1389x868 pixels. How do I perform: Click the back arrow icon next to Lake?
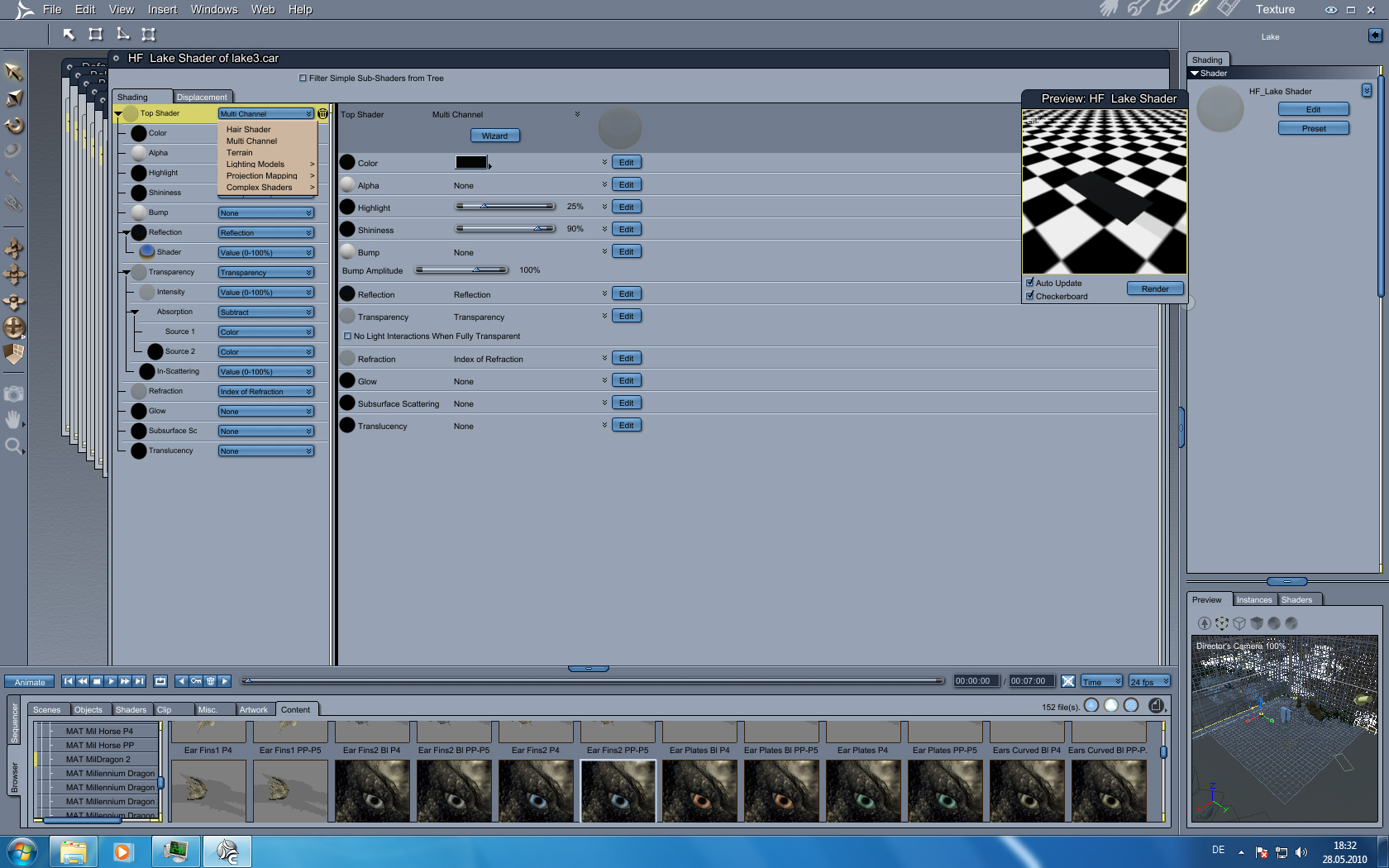(x=1375, y=36)
